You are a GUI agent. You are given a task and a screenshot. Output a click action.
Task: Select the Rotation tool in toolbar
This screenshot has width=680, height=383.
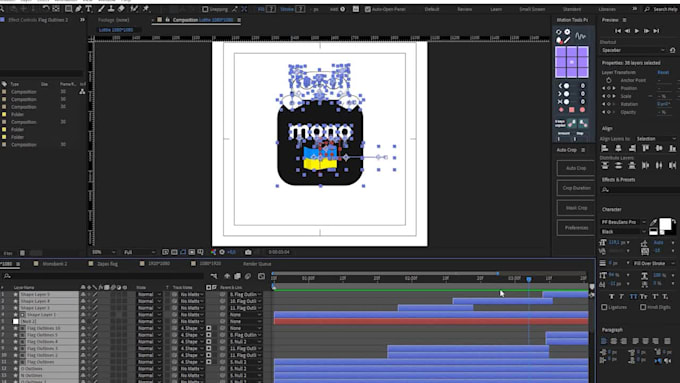click(x=45, y=9)
